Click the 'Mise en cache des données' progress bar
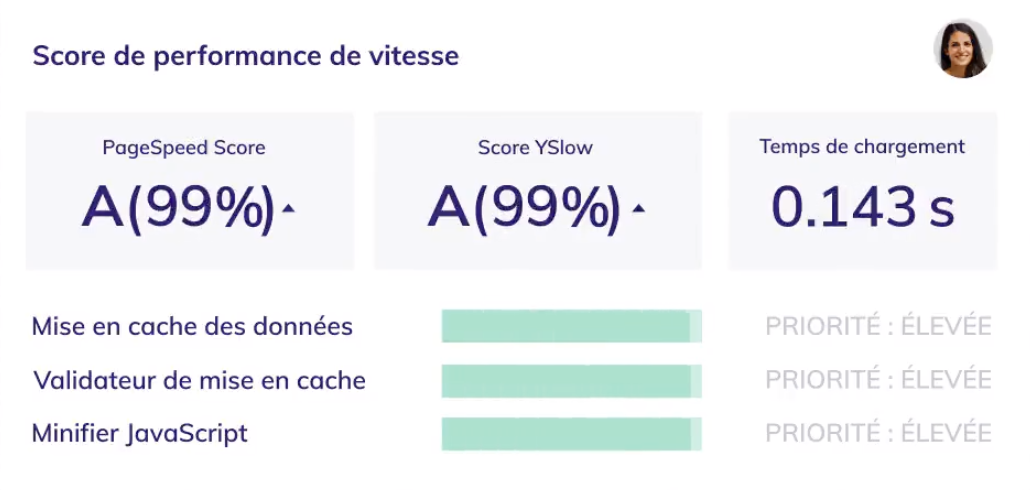 click(x=571, y=326)
